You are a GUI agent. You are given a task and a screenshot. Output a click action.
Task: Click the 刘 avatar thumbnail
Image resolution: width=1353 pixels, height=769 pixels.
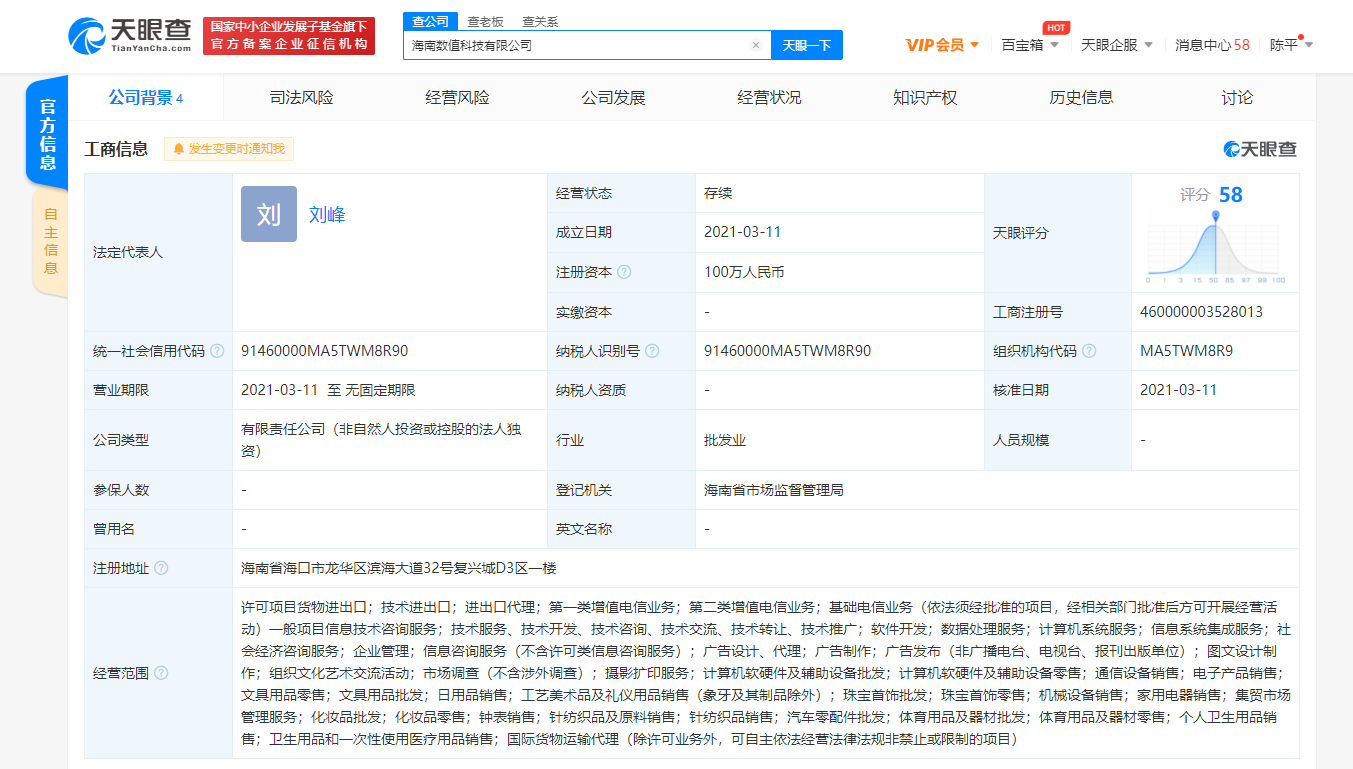pos(269,214)
